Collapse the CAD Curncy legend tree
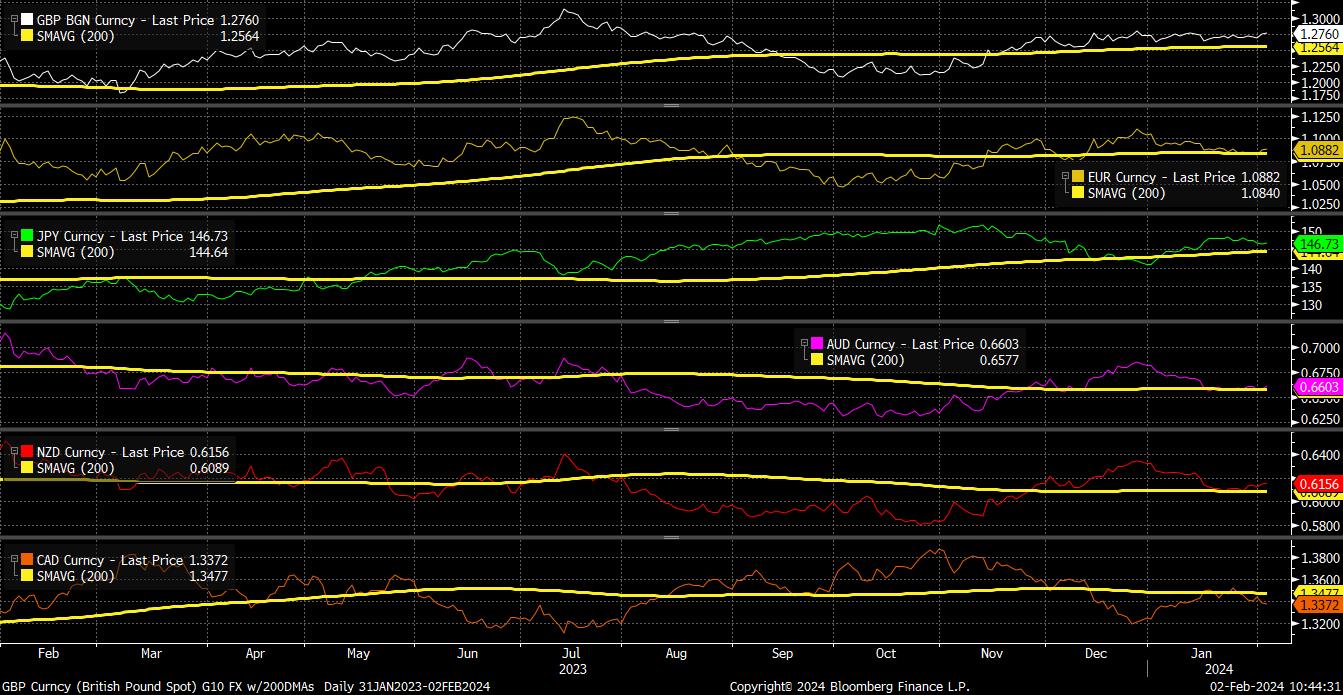1343x695 pixels. click(x=12, y=560)
